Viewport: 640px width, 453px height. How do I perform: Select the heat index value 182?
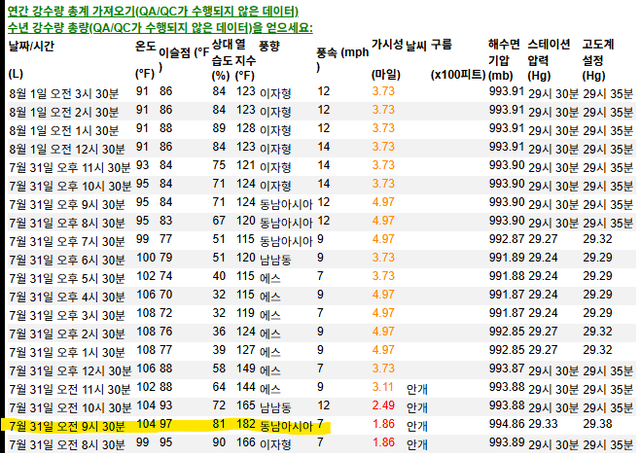(246, 424)
